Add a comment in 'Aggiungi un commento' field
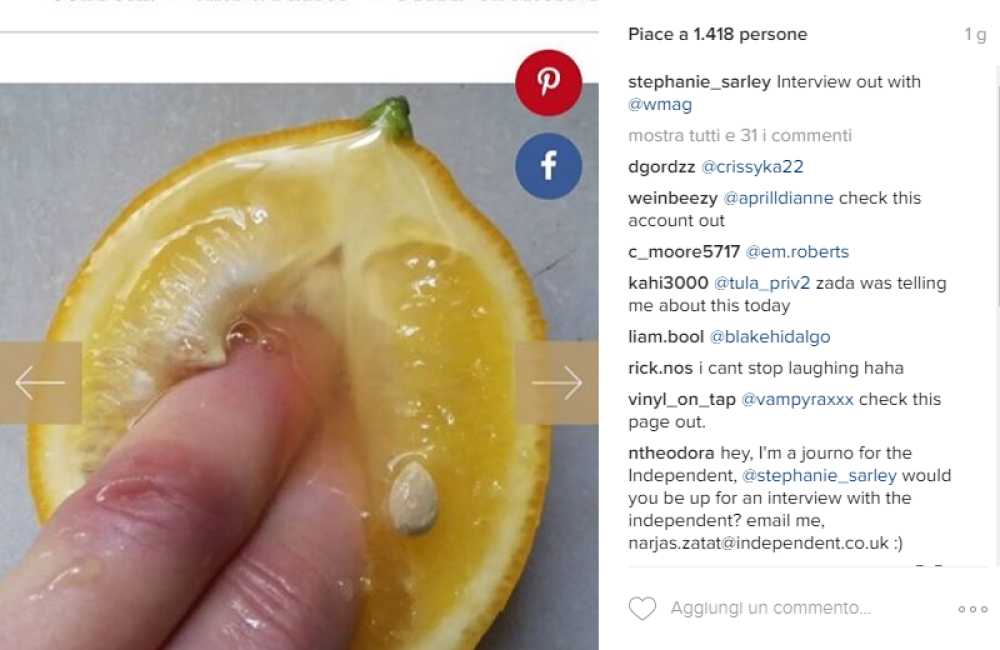This screenshot has width=1000, height=650. [770, 608]
